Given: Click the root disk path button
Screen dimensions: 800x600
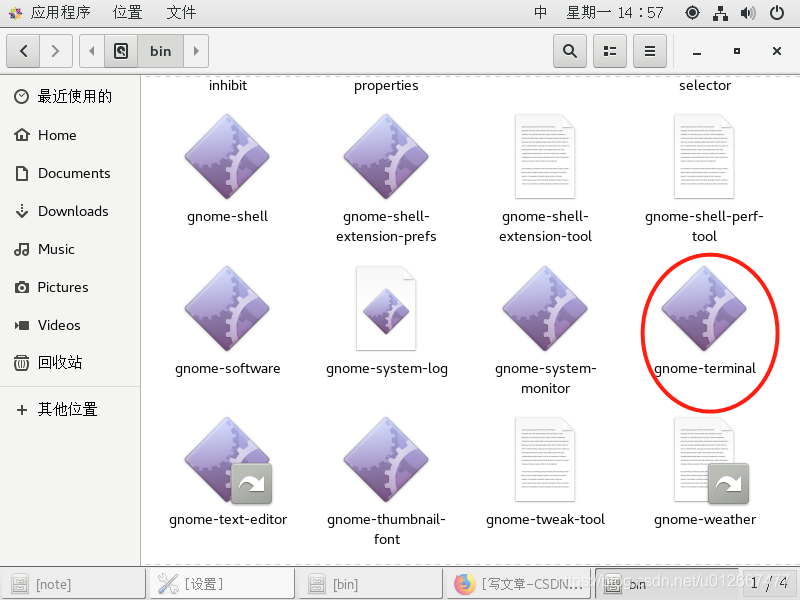Looking at the screenshot, I should tap(121, 51).
